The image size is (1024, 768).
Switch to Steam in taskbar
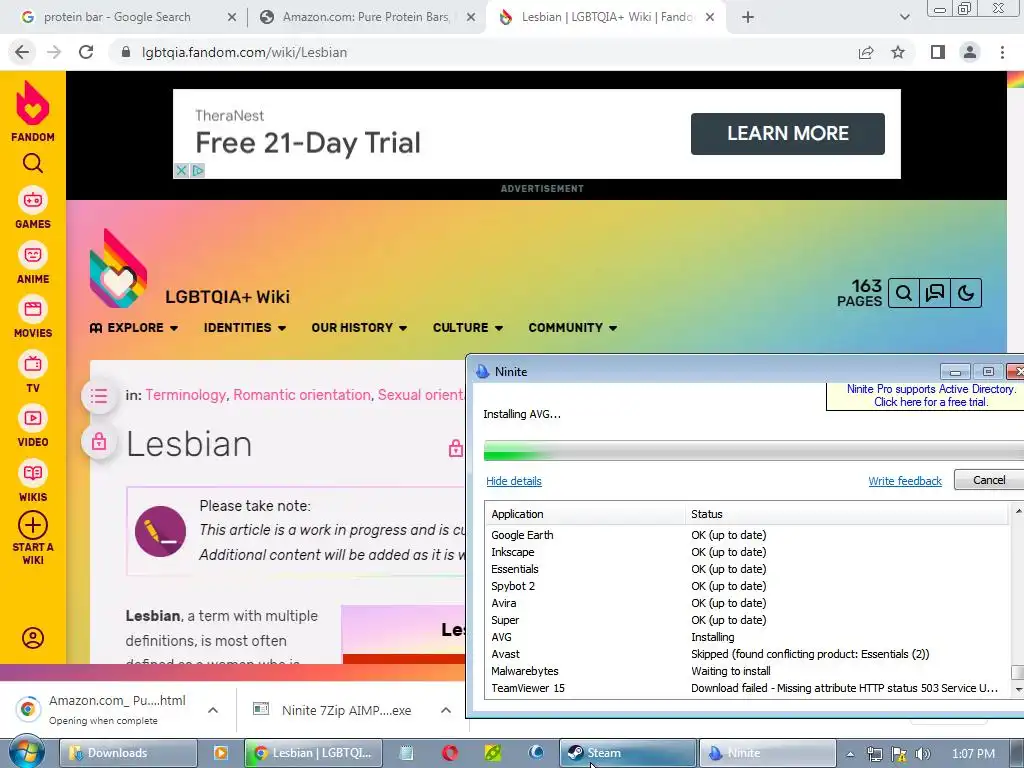pyautogui.click(x=628, y=753)
